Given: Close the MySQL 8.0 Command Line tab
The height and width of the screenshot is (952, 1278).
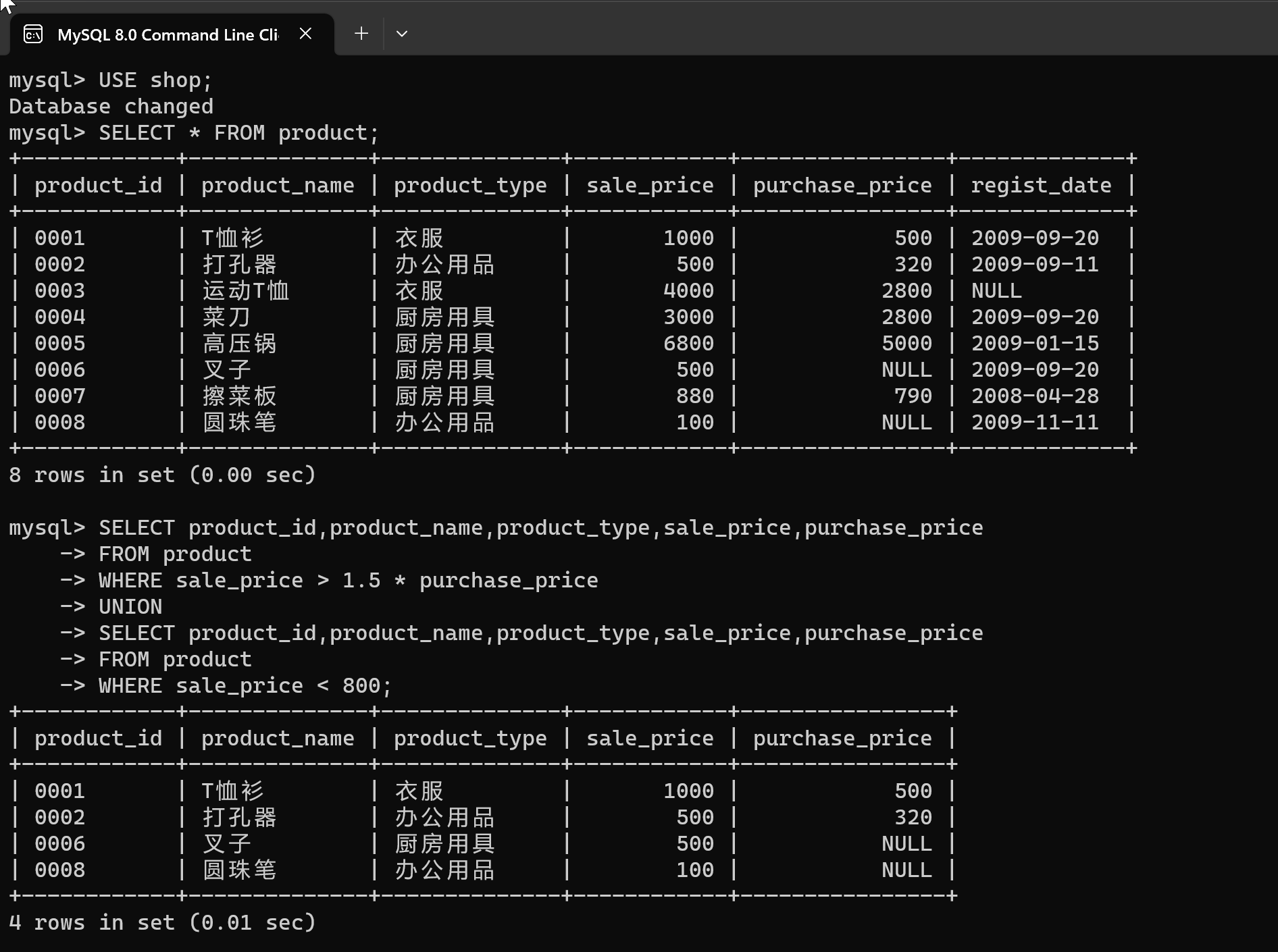Looking at the screenshot, I should click(x=305, y=34).
